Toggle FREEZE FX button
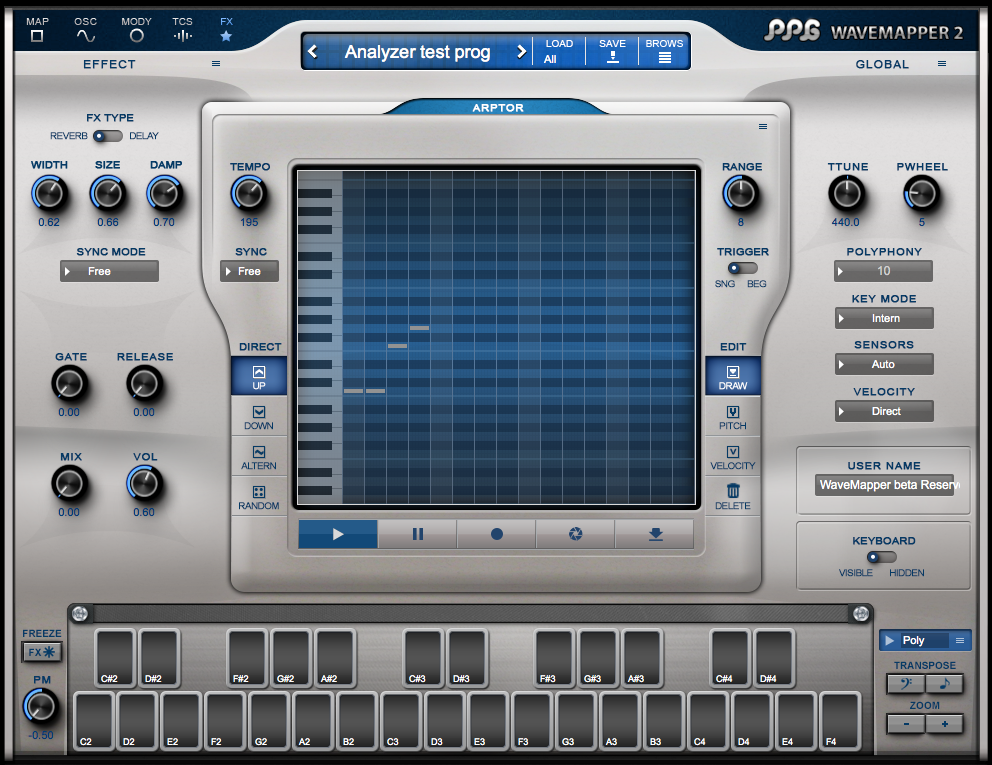This screenshot has height=765, width=992. point(42,652)
